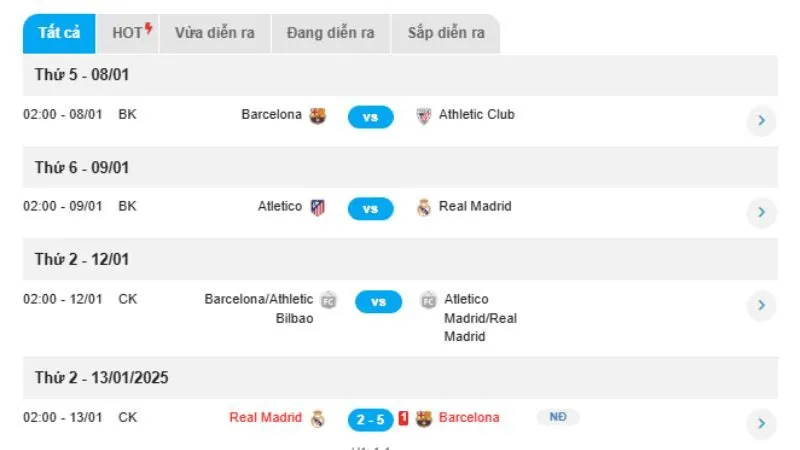
Task: Switch to the Đang diễn ra tab
Action: click(330, 33)
